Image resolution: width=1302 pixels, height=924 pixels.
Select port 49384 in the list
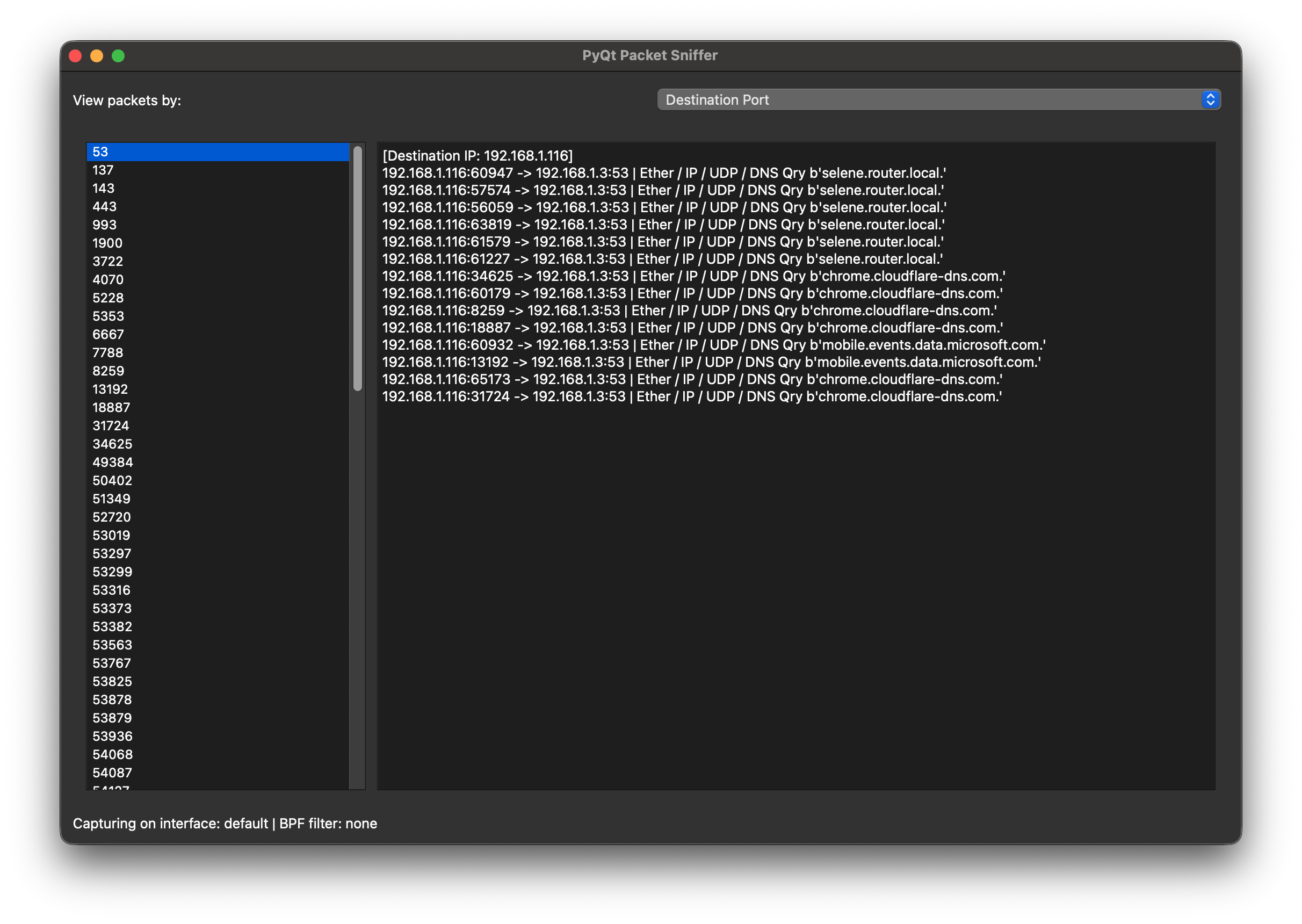113,462
